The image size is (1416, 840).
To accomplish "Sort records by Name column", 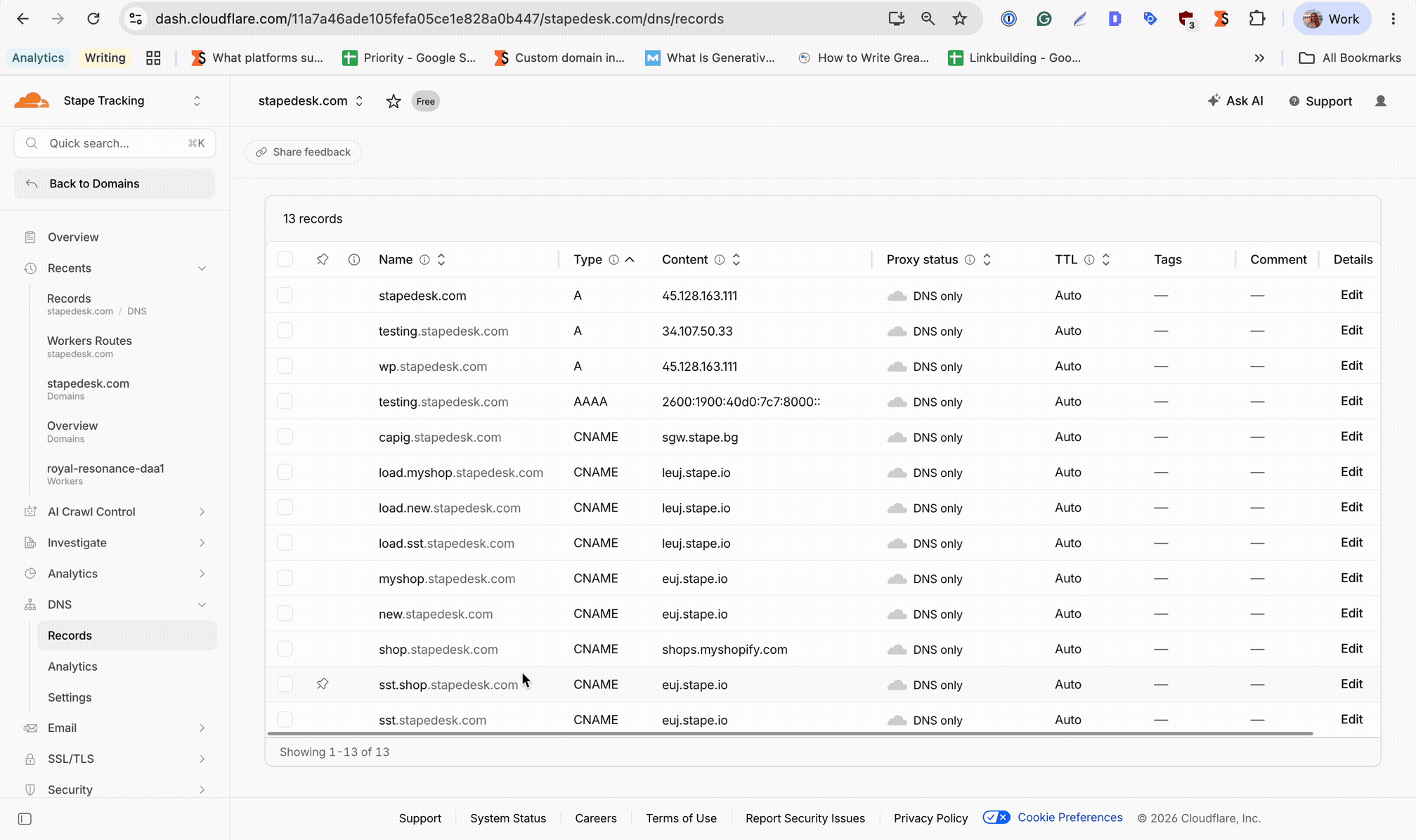I will coord(441,260).
